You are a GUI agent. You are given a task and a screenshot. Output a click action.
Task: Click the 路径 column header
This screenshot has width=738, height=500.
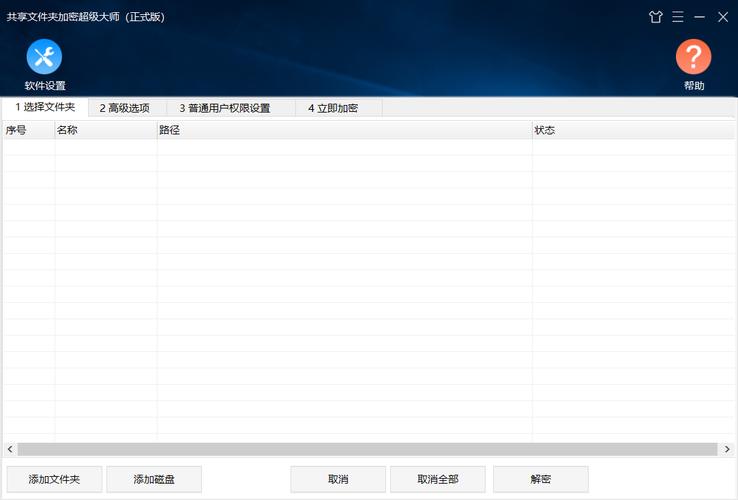point(344,130)
